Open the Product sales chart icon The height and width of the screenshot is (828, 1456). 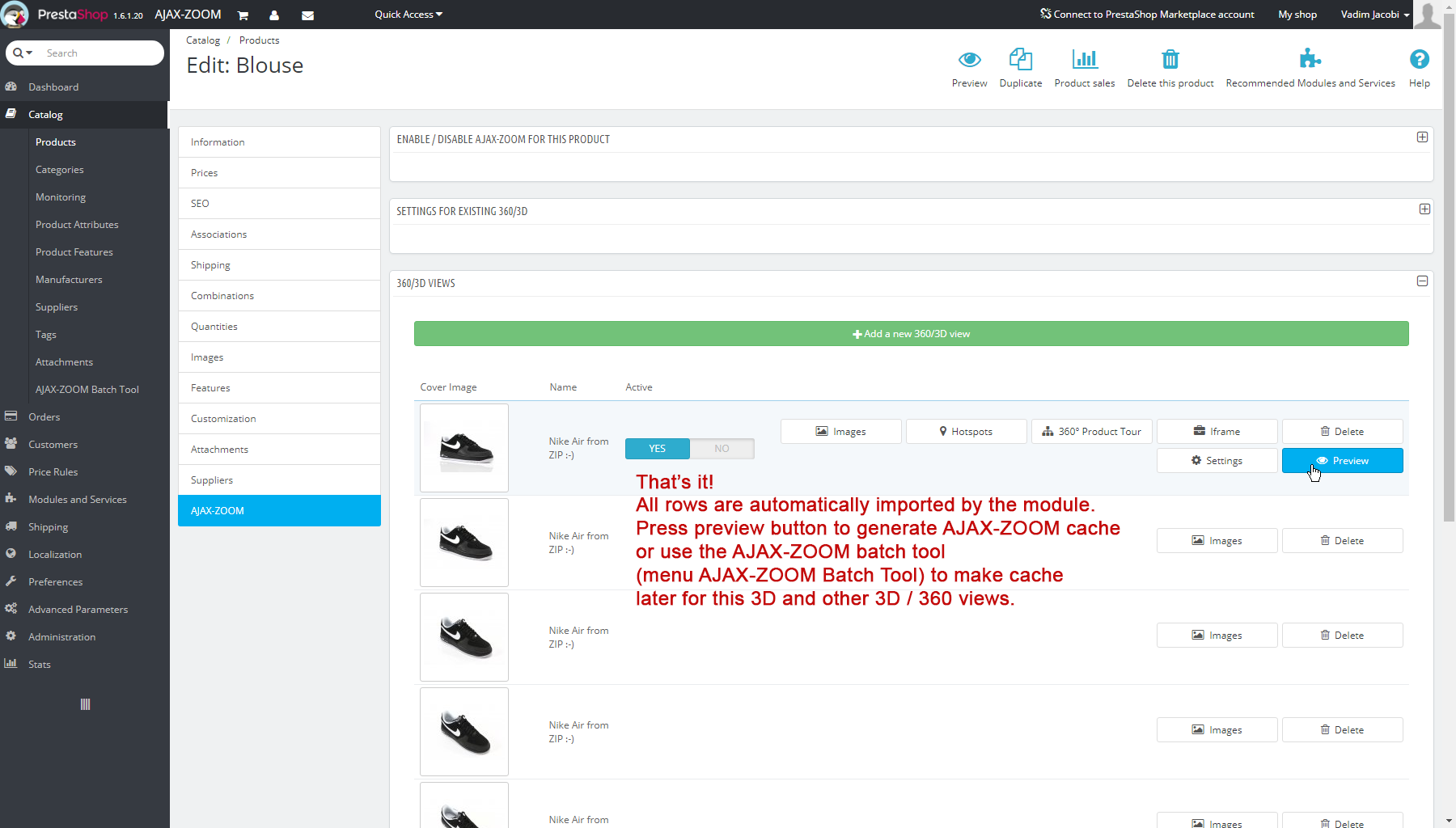pos(1085,59)
